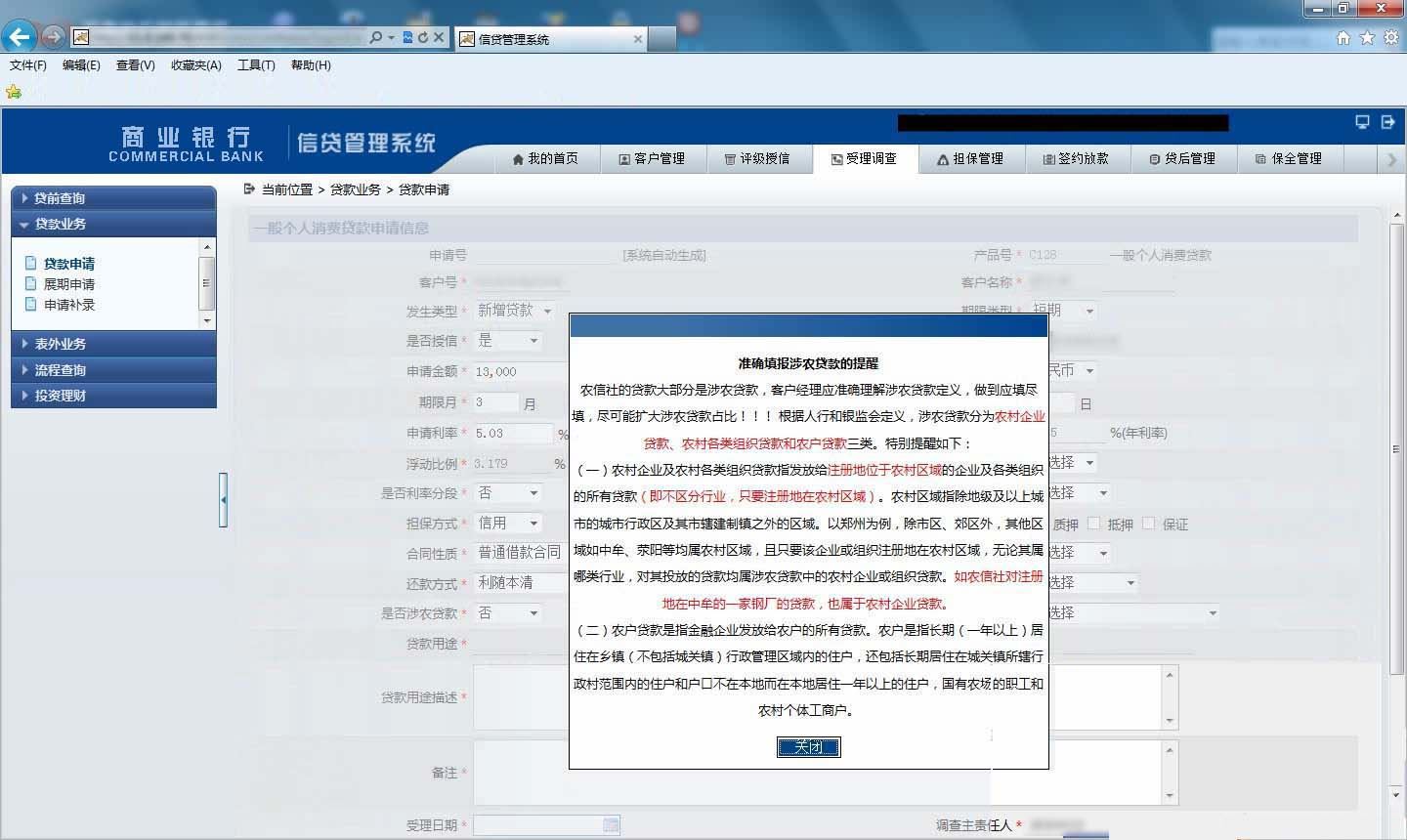Open the 是否利率分段 dropdown
The width and height of the screenshot is (1407, 840).
coord(508,493)
